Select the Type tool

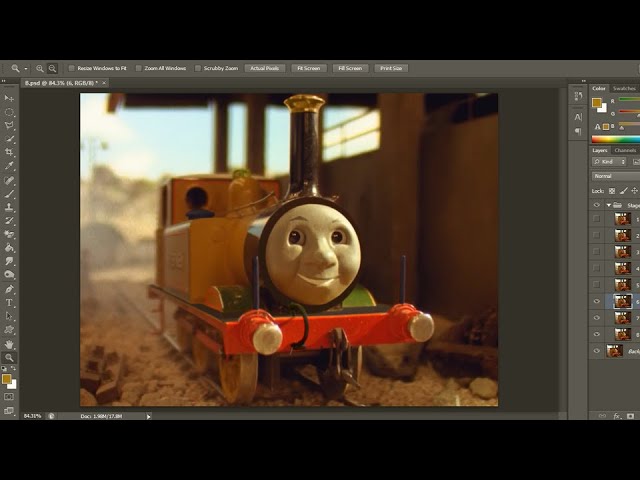point(9,302)
